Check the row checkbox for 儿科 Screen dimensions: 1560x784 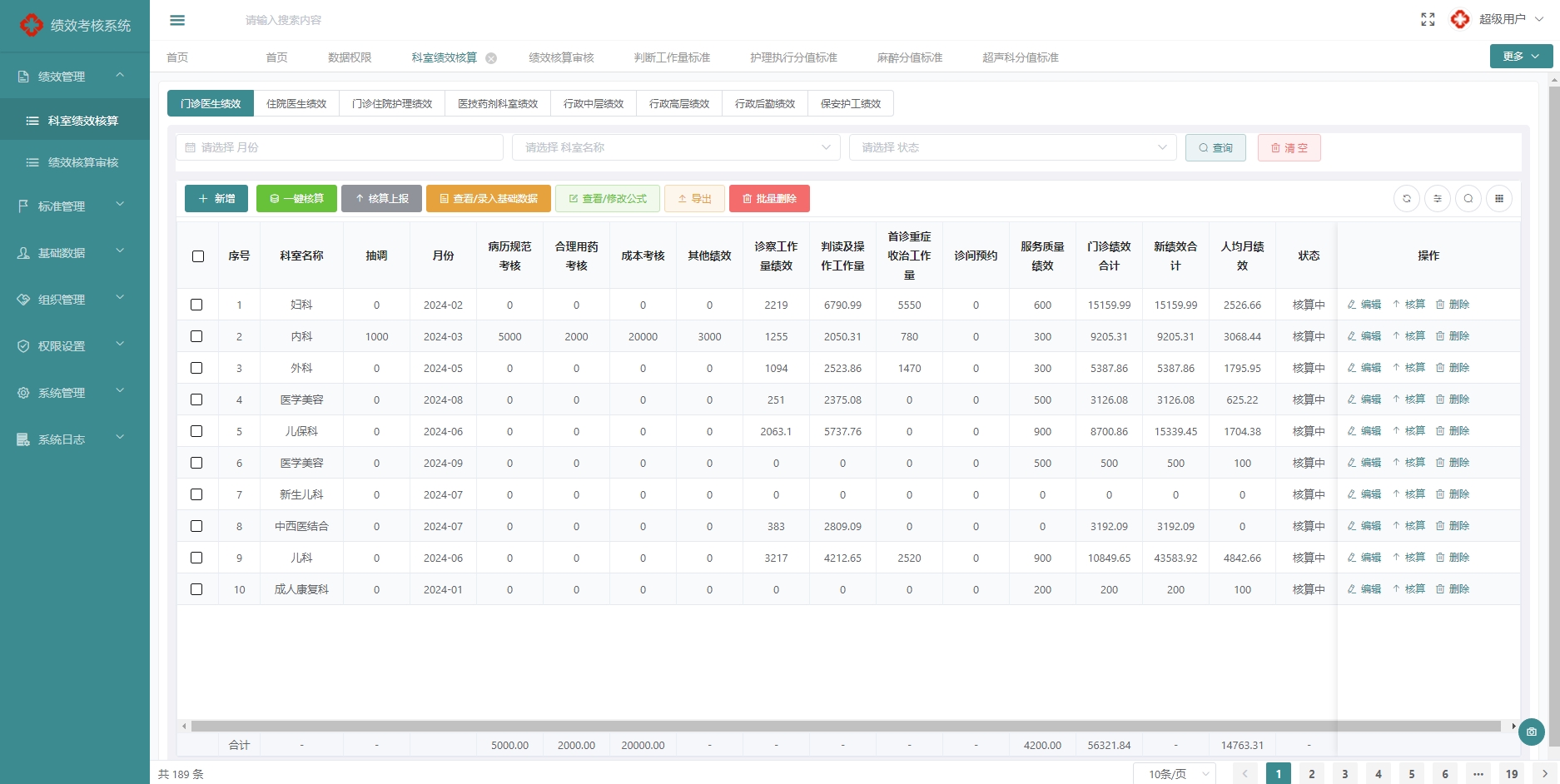pos(196,558)
